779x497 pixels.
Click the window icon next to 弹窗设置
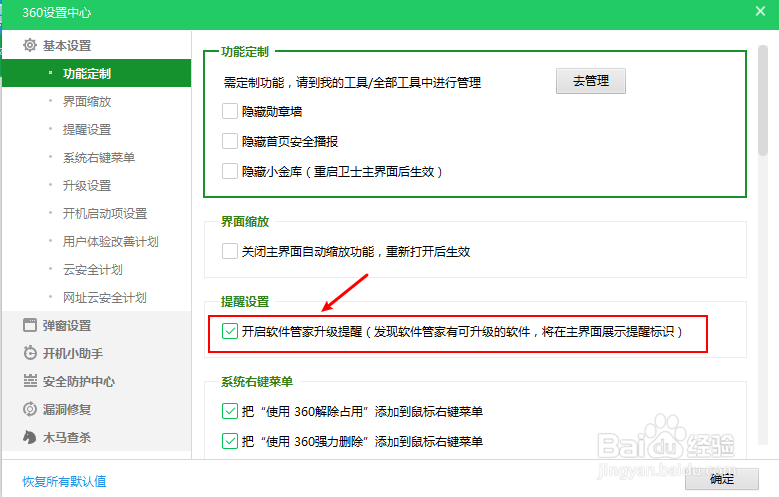tap(30, 326)
